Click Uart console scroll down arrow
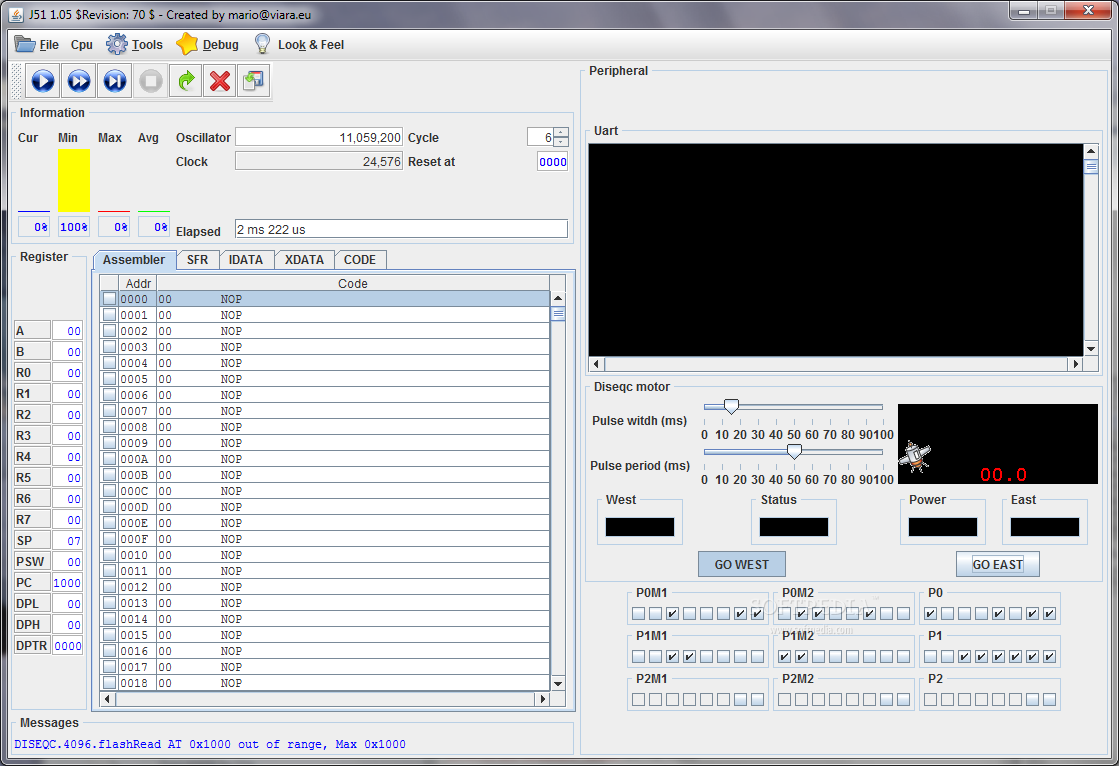Screen dimensions: 1119x766 (x=1090, y=348)
